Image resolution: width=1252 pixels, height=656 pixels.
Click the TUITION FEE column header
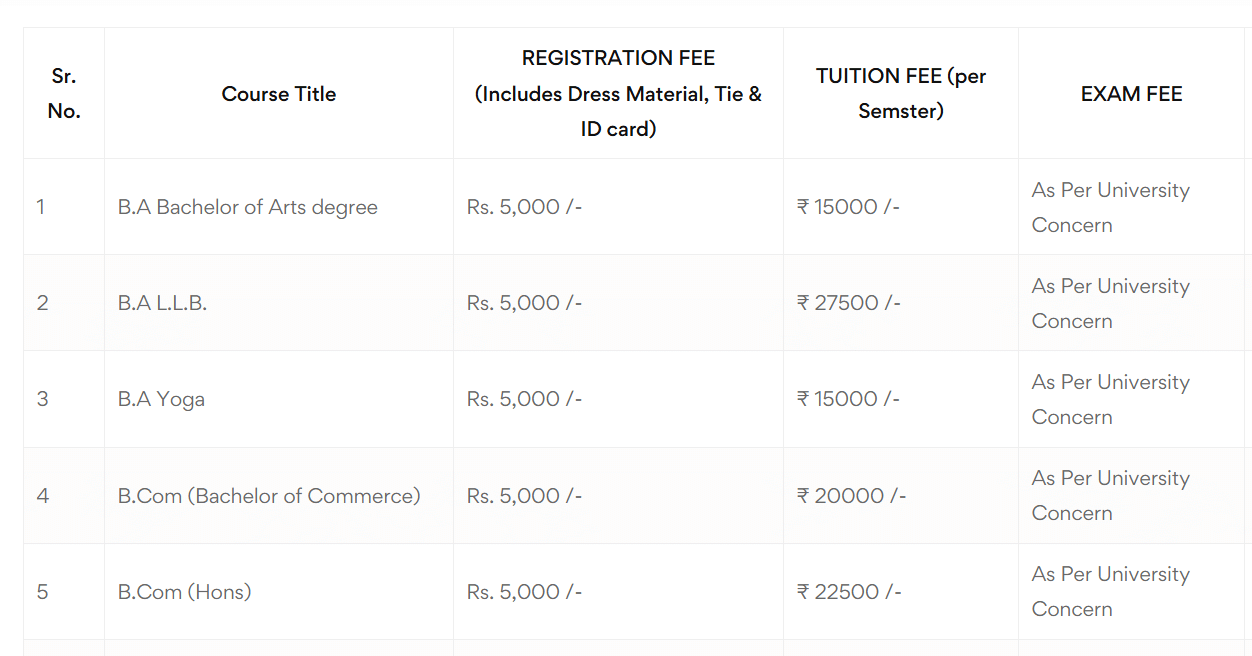(x=900, y=94)
